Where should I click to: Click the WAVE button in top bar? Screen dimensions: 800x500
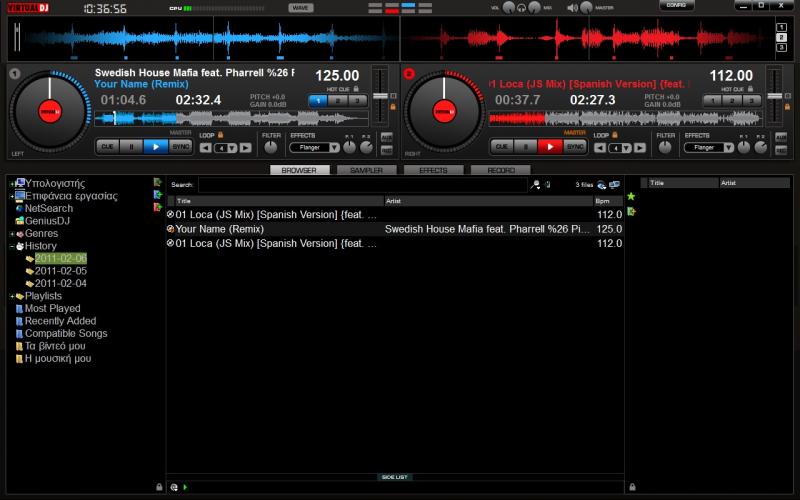coord(301,8)
